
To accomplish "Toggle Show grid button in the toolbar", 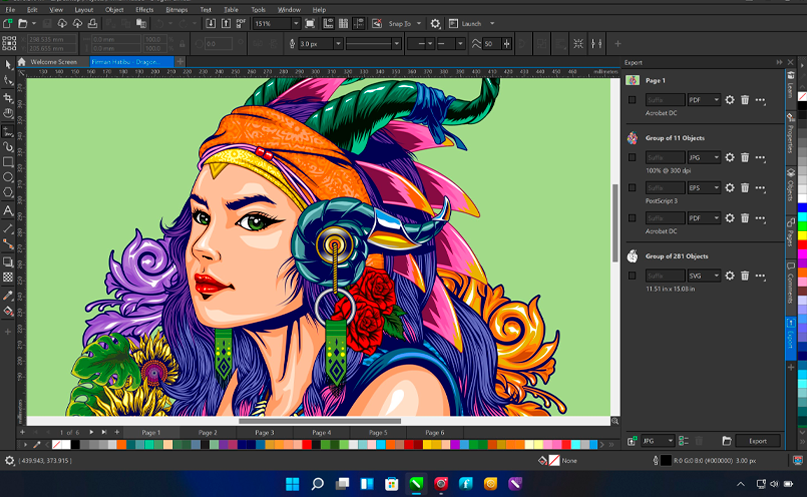I will pyautogui.click(x=343, y=24).
